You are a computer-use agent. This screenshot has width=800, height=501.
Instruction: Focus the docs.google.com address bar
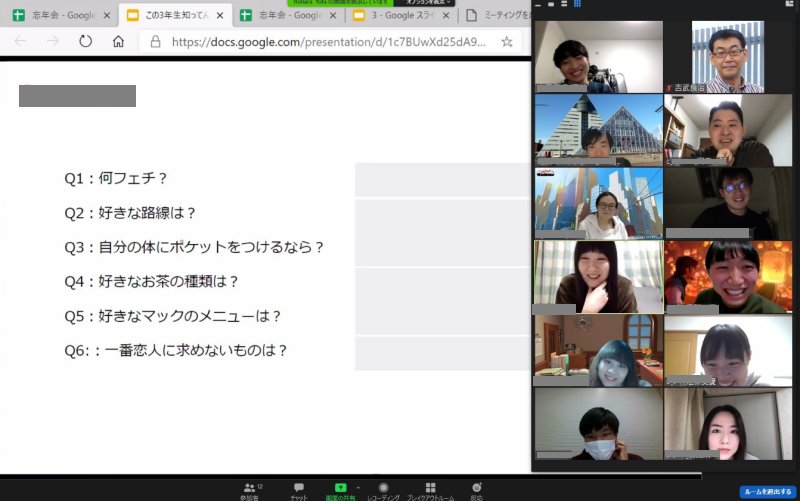(329, 42)
